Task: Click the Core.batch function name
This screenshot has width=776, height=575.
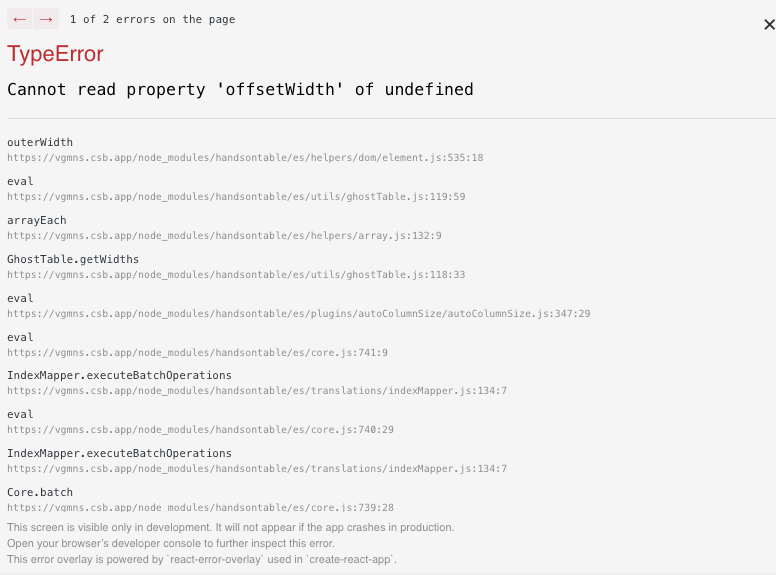Action: [40, 492]
